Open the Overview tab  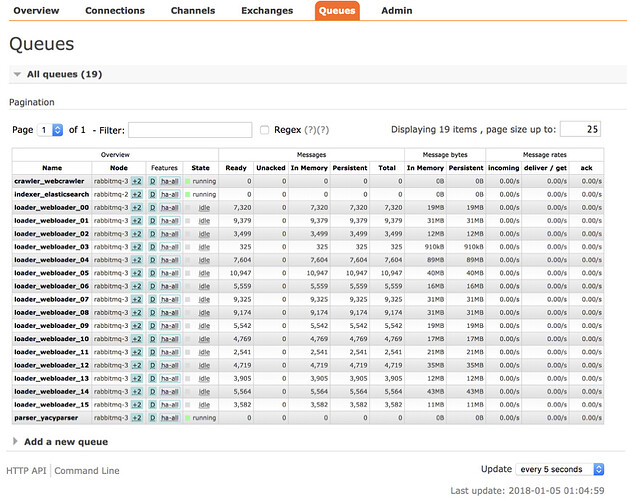click(36, 10)
